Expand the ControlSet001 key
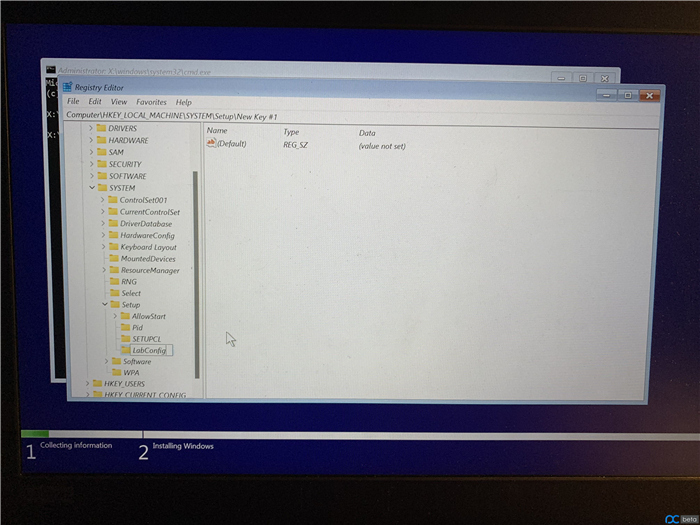The width and height of the screenshot is (700, 525). (103, 200)
